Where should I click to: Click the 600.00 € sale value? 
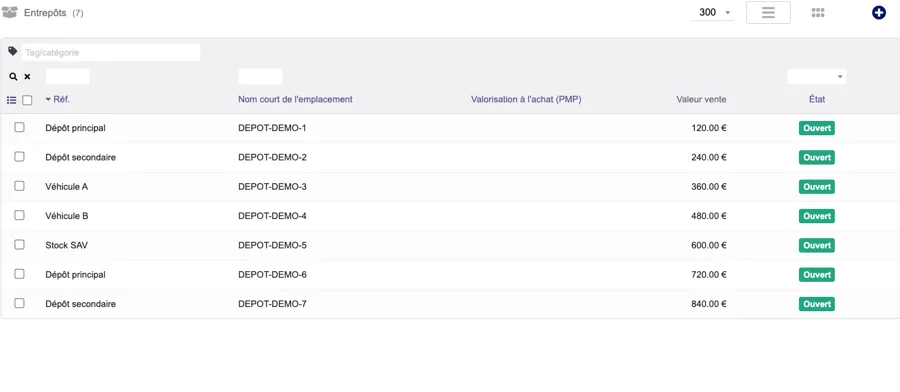709,245
